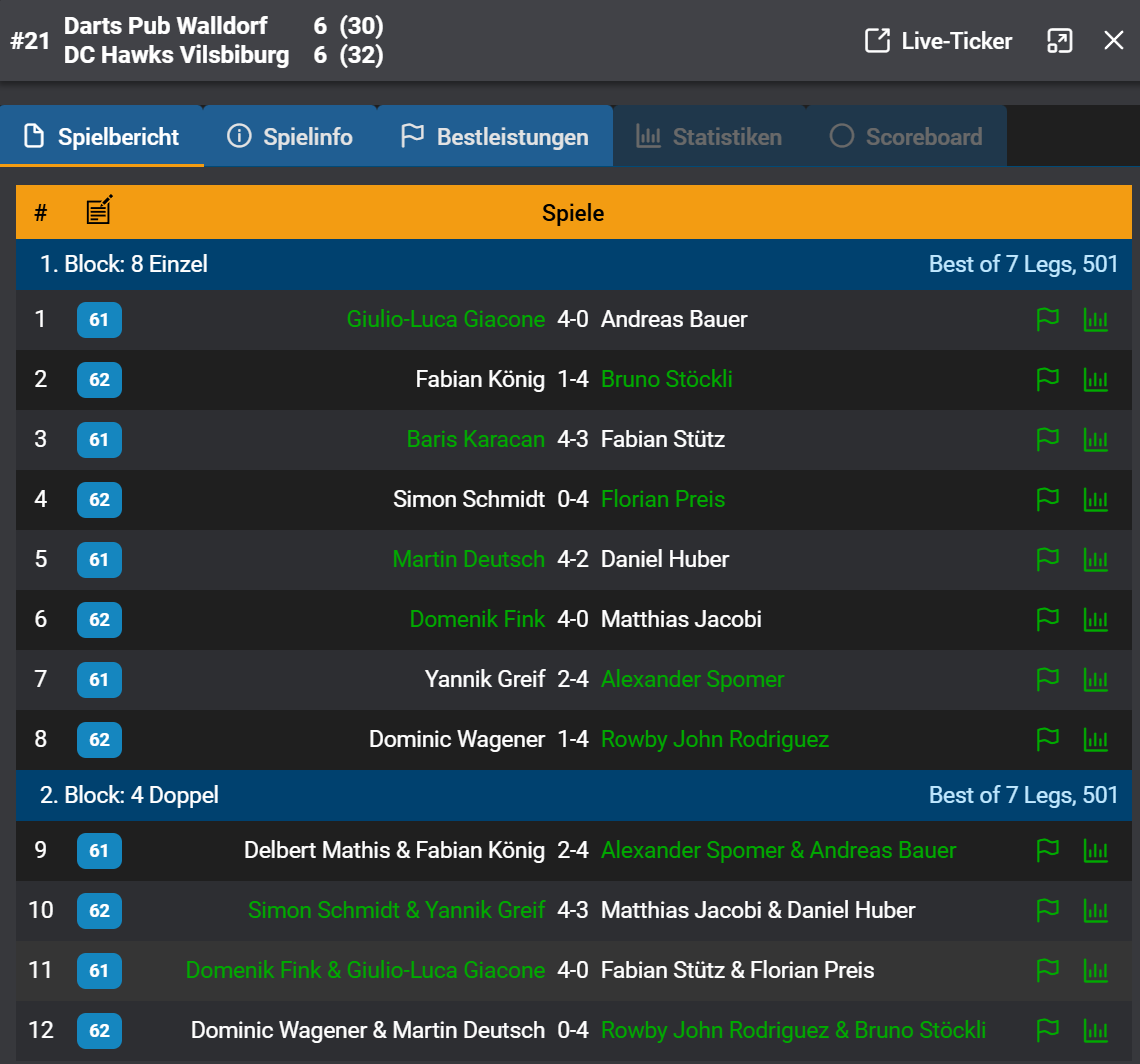Select the Spielbericht tab

click(102, 137)
